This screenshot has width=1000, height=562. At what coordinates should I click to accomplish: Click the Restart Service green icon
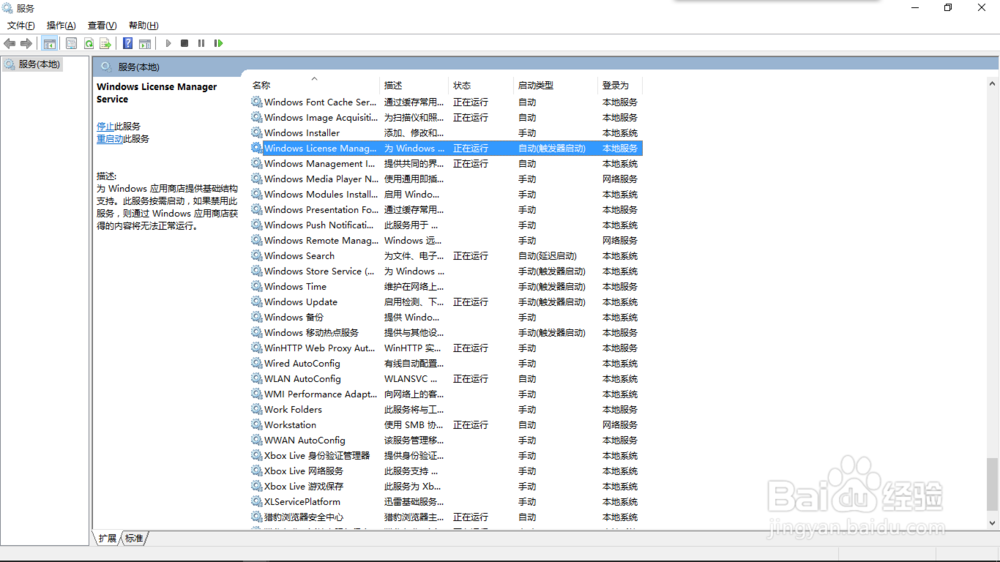click(x=218, y=43)
